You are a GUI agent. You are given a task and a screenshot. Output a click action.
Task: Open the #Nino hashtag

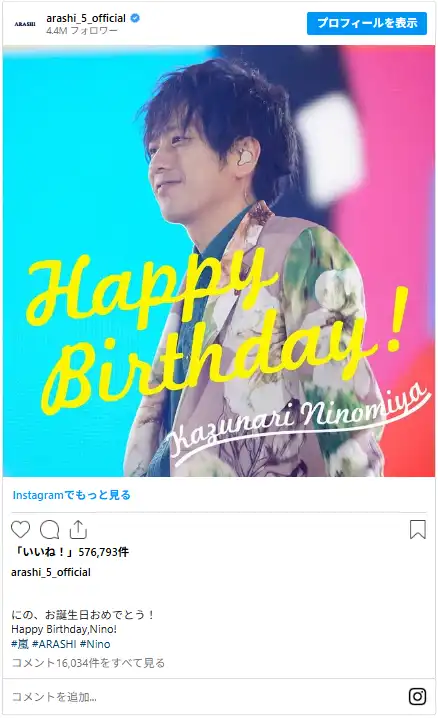(x=95, y=644)
